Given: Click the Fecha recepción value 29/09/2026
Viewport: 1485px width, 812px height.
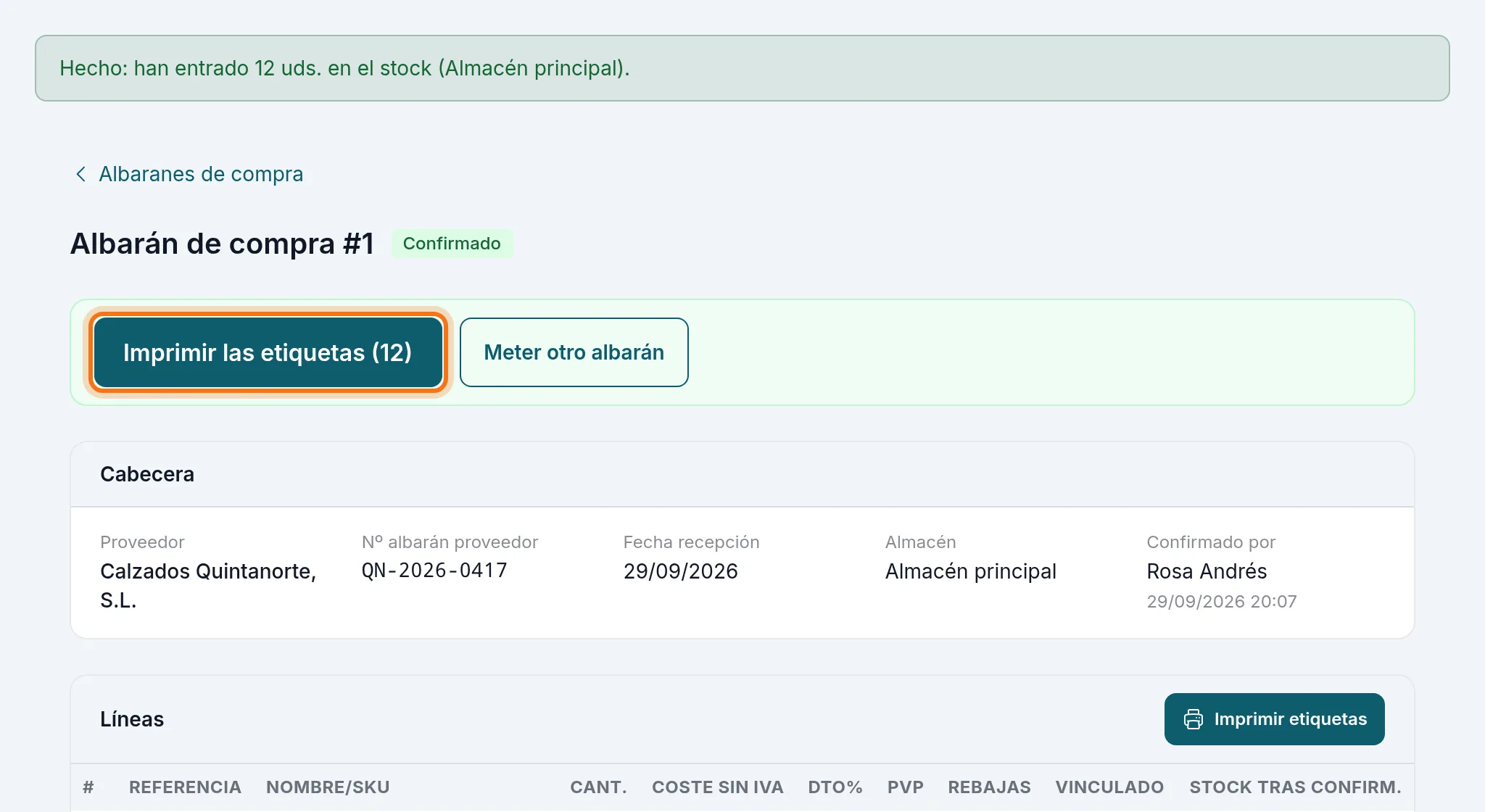Looking at the screenshot, I should [680, 571].
